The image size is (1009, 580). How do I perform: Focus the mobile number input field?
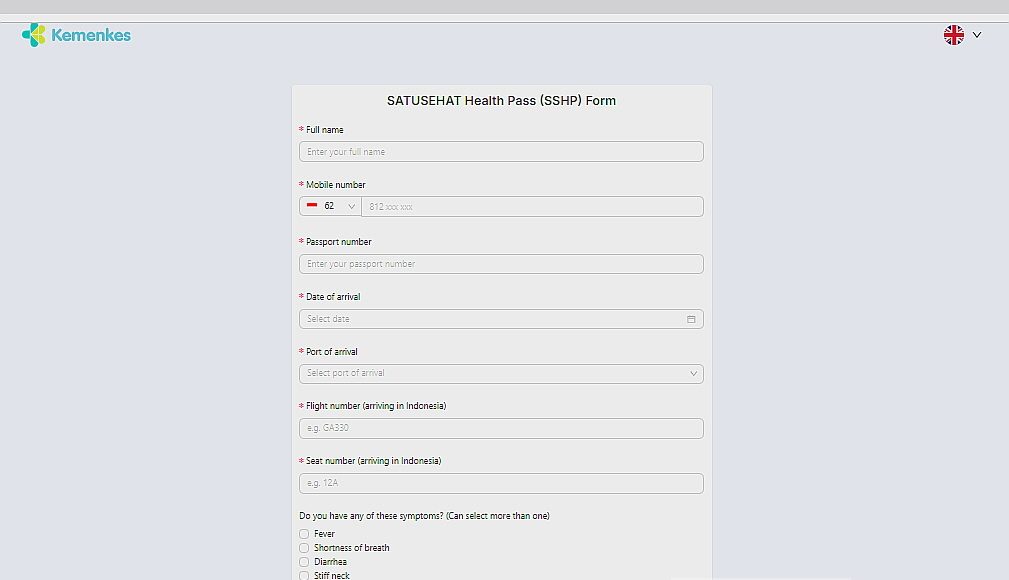click(x=532, y=206)
